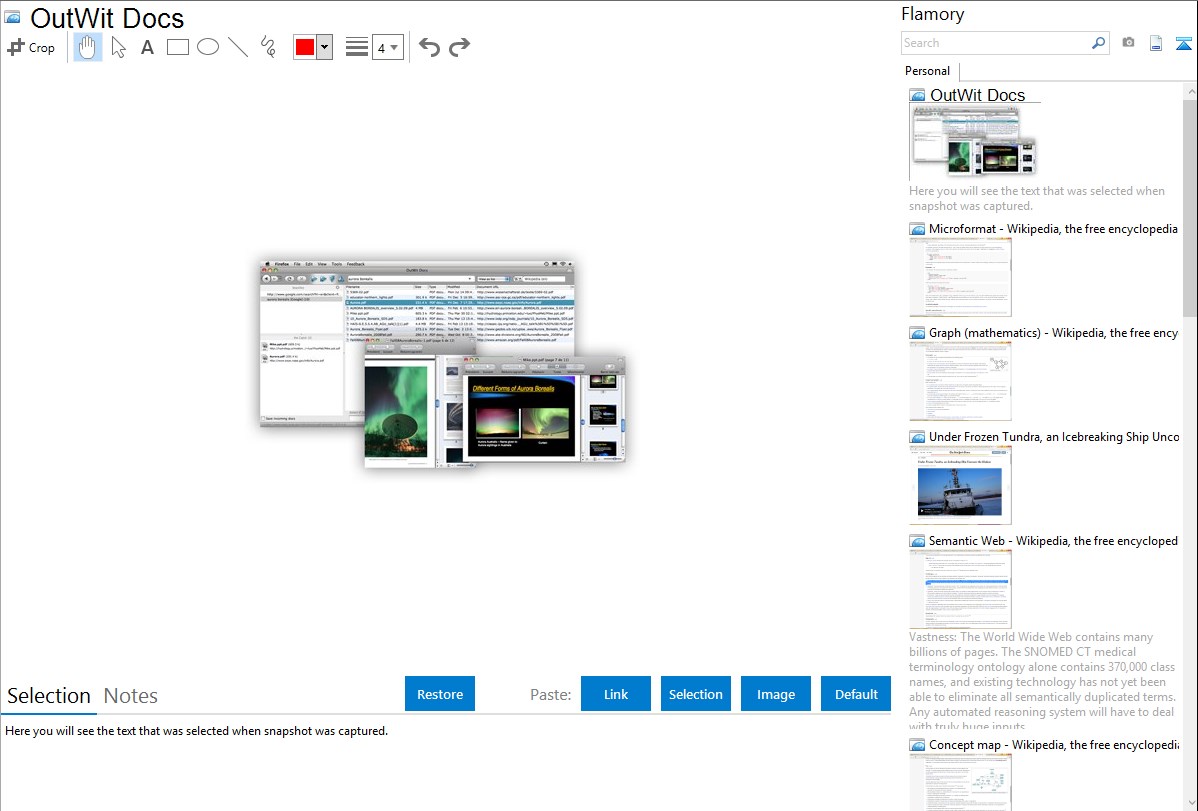Select the Crop tool

[x=31, y=47]
